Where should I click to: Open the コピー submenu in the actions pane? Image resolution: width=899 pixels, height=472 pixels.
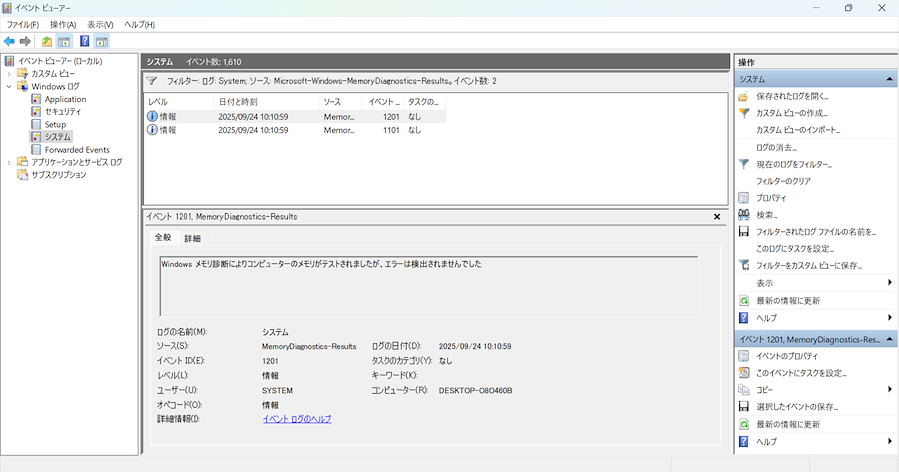coord(764,390)
